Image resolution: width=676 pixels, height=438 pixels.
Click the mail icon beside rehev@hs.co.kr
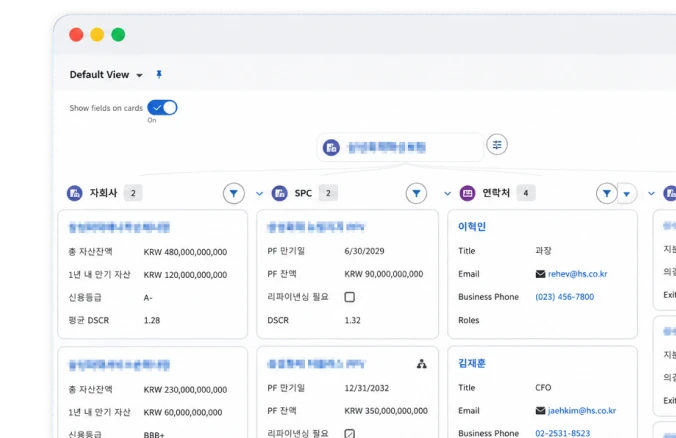point(540,274)
